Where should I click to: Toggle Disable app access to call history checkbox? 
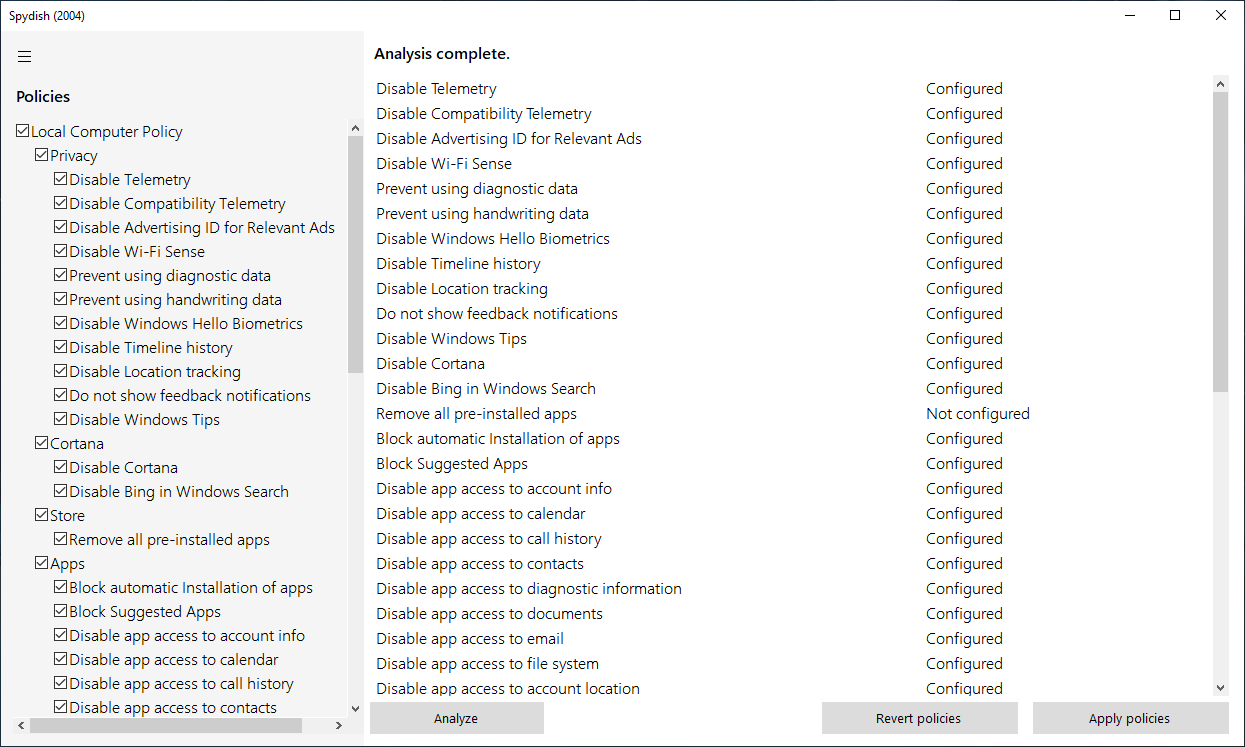tap(61, 683)
